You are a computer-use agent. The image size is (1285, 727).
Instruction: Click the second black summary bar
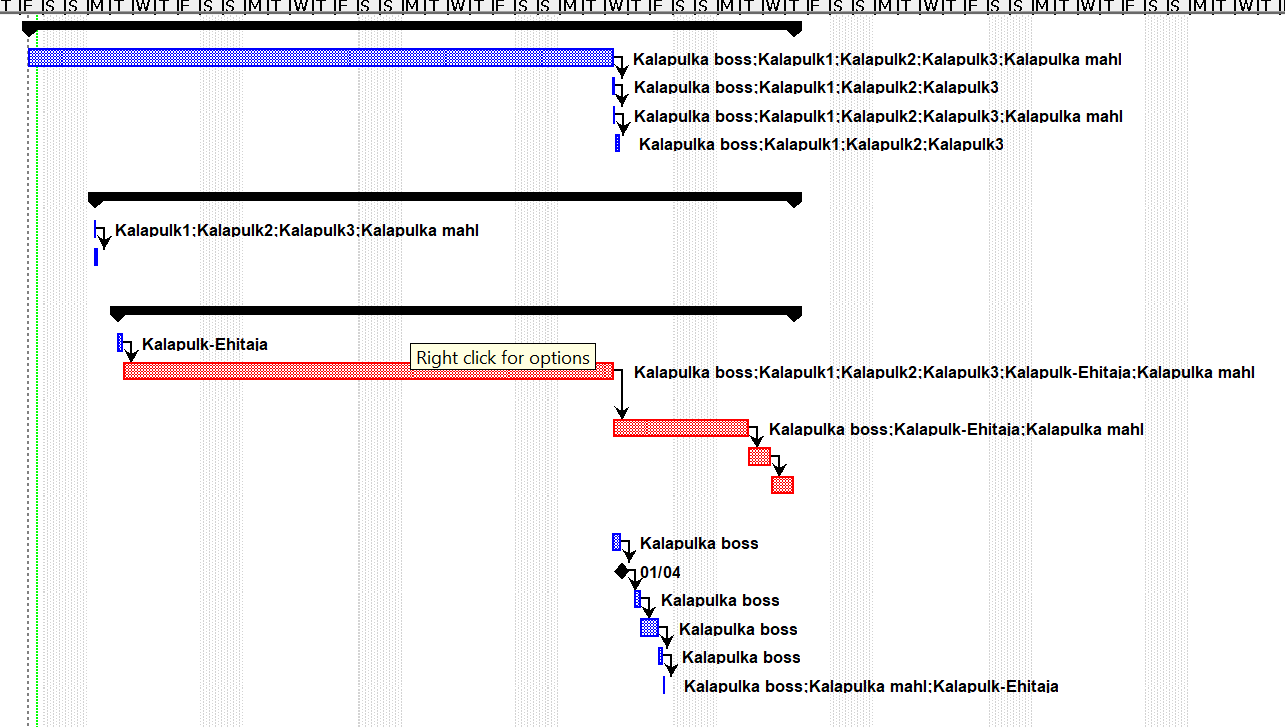coord(444,197)
